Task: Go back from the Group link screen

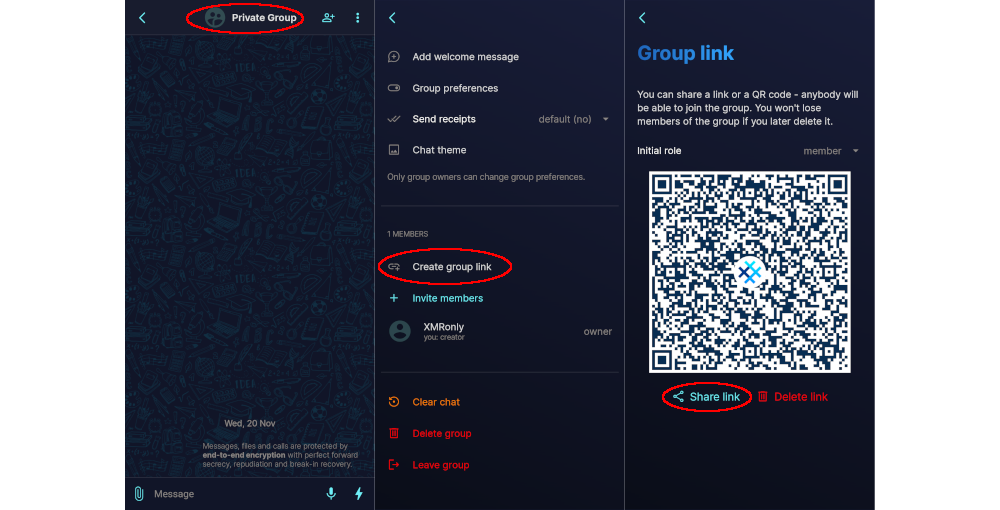Action: point(642,18)
